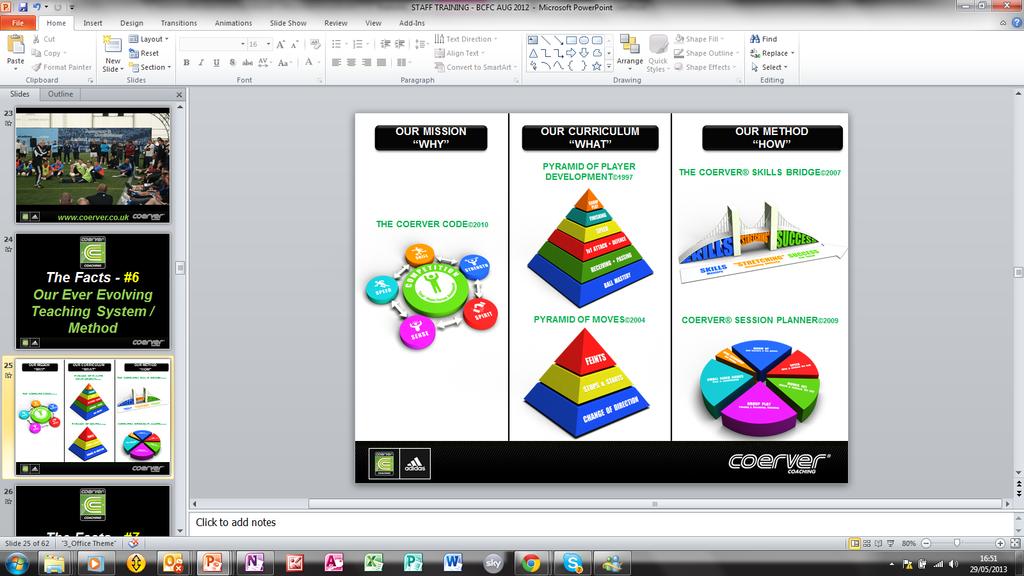Paste clipboard contents onto the slide

click(15, 52)
